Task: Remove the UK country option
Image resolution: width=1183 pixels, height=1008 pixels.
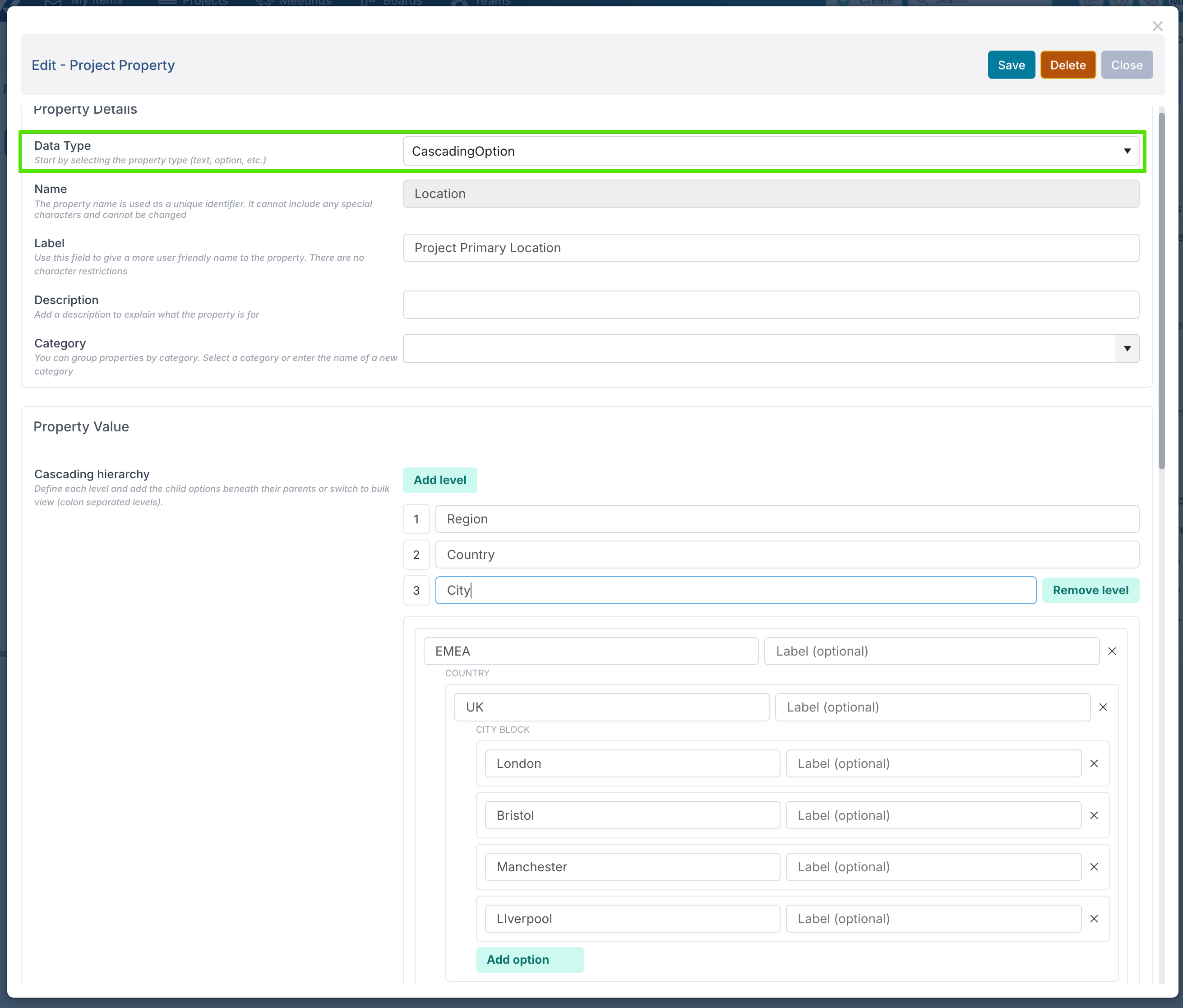Action: coord(1103,707)
